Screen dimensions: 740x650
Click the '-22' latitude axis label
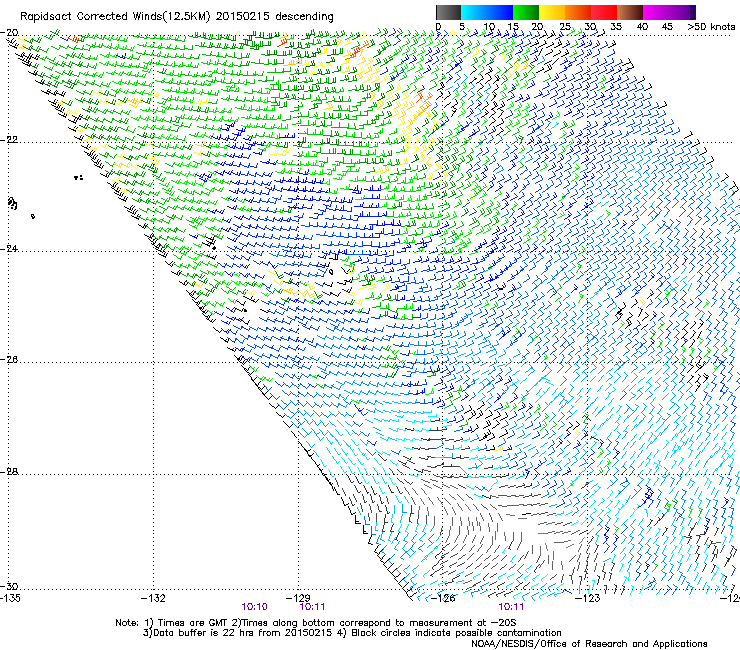click(x=9, y=140)
